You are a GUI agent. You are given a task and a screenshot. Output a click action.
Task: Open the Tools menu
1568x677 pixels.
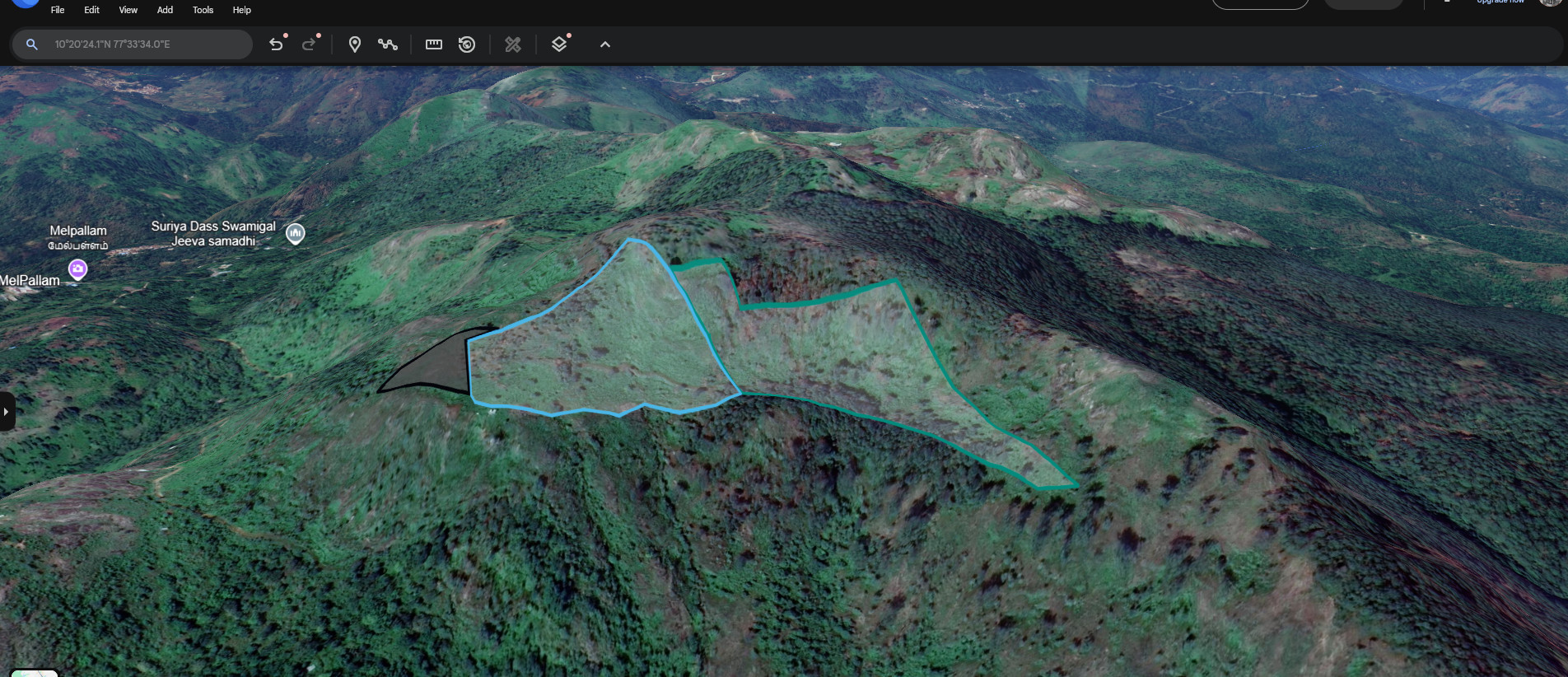(x=203, y=10)
